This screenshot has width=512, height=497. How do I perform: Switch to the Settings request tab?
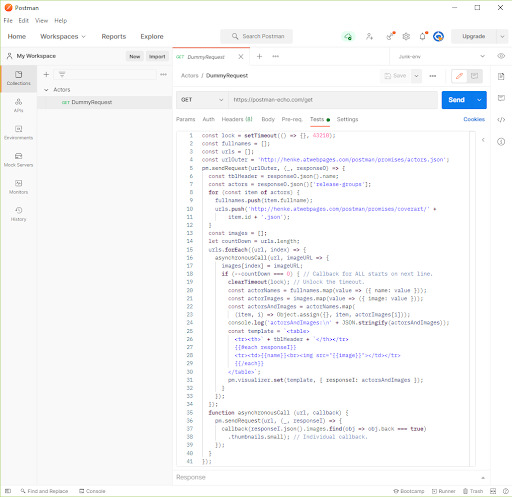[347, 119]
